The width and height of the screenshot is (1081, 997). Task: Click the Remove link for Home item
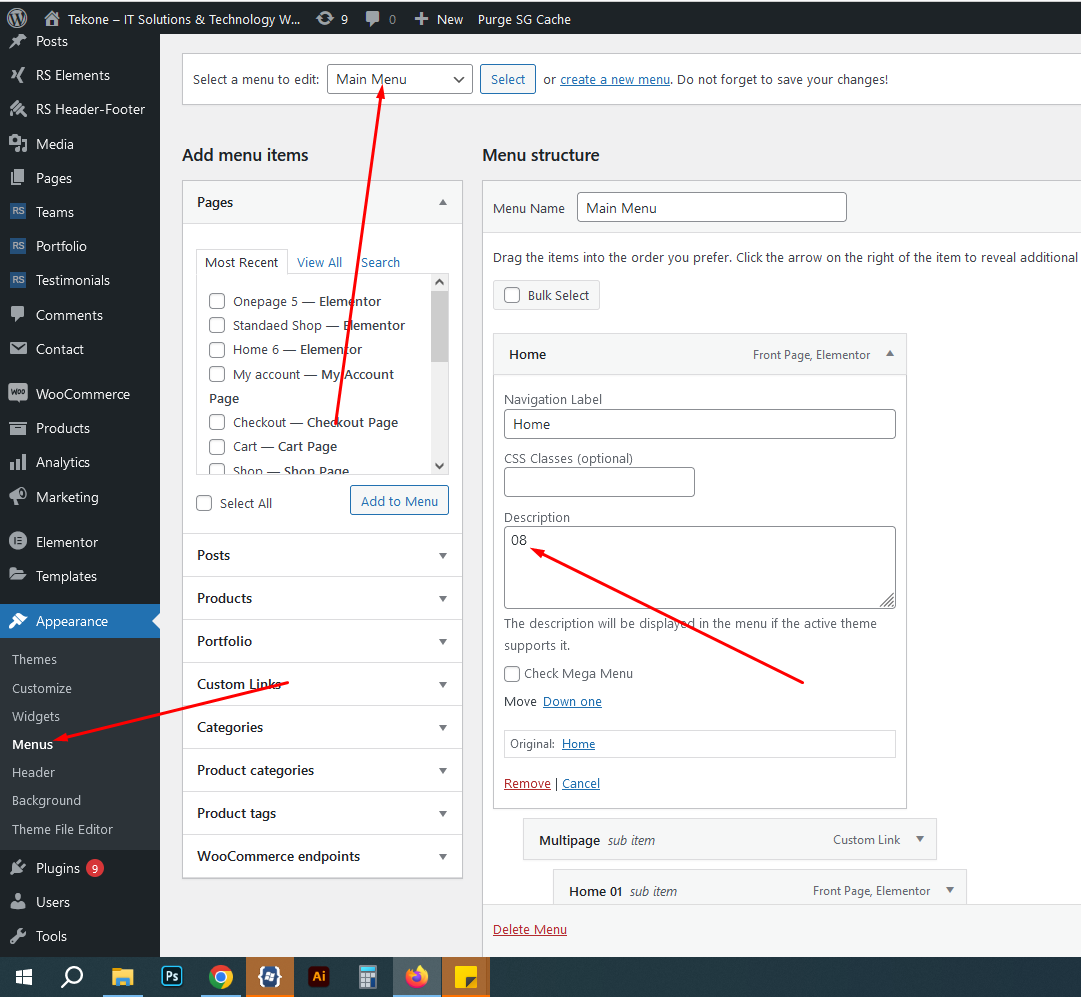coord(527,783)
